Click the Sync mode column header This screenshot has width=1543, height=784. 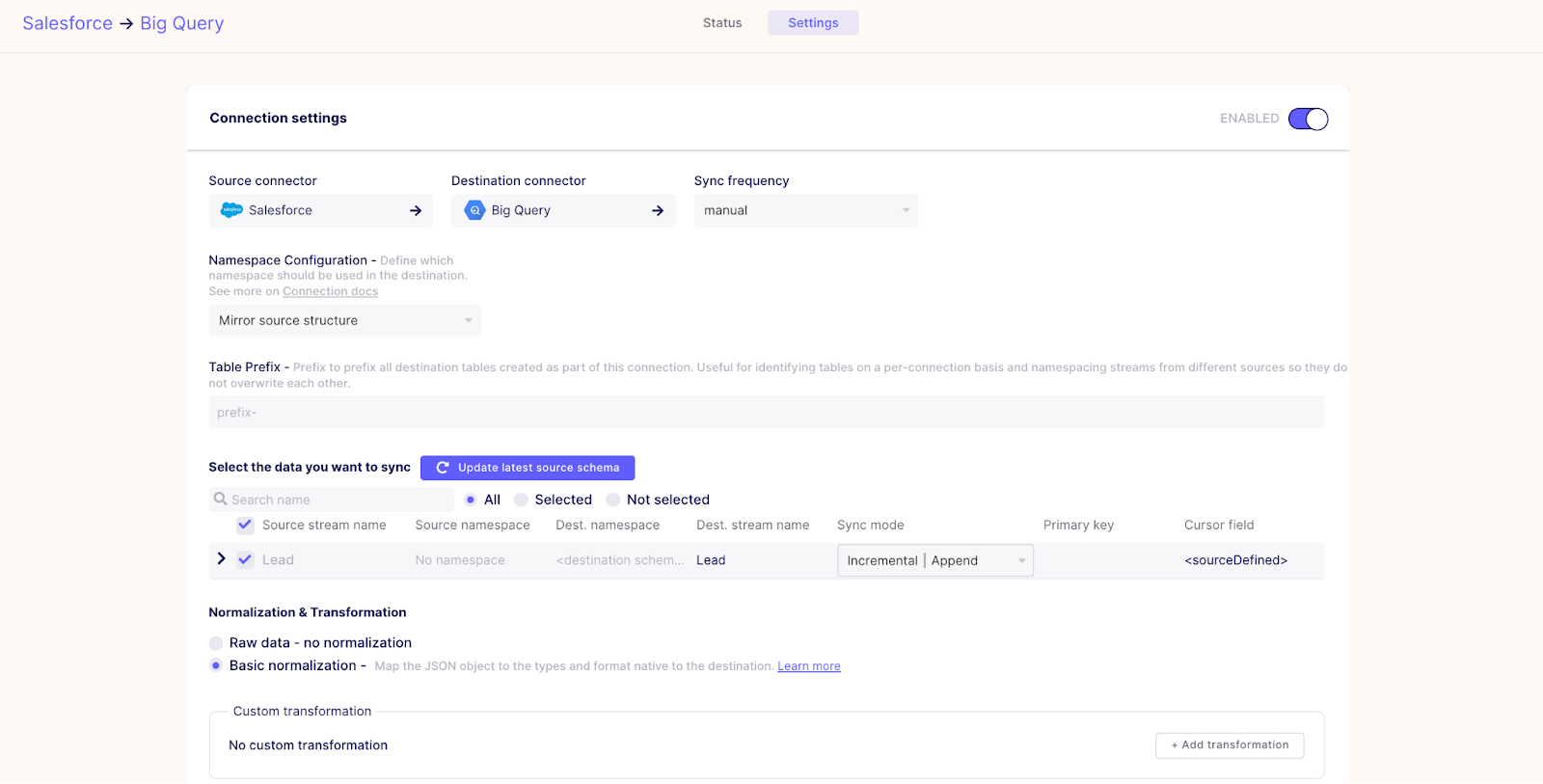(x=871, y=526)
